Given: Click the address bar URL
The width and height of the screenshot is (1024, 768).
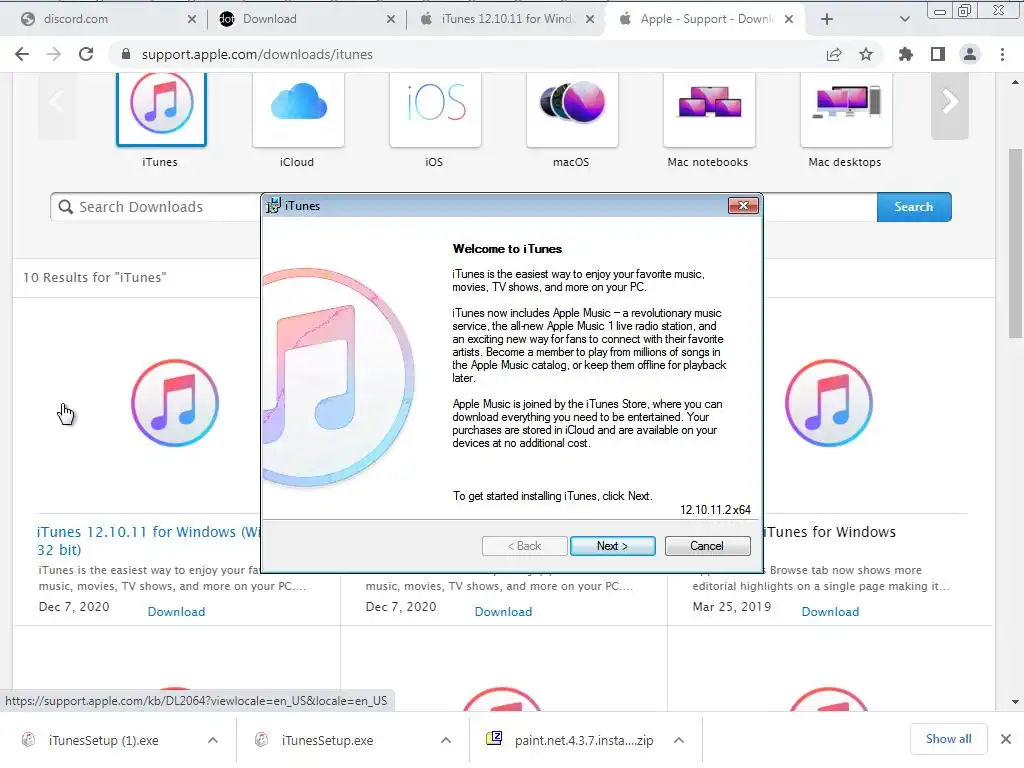Looking at the screenshot, I should (x=257, y=54).
